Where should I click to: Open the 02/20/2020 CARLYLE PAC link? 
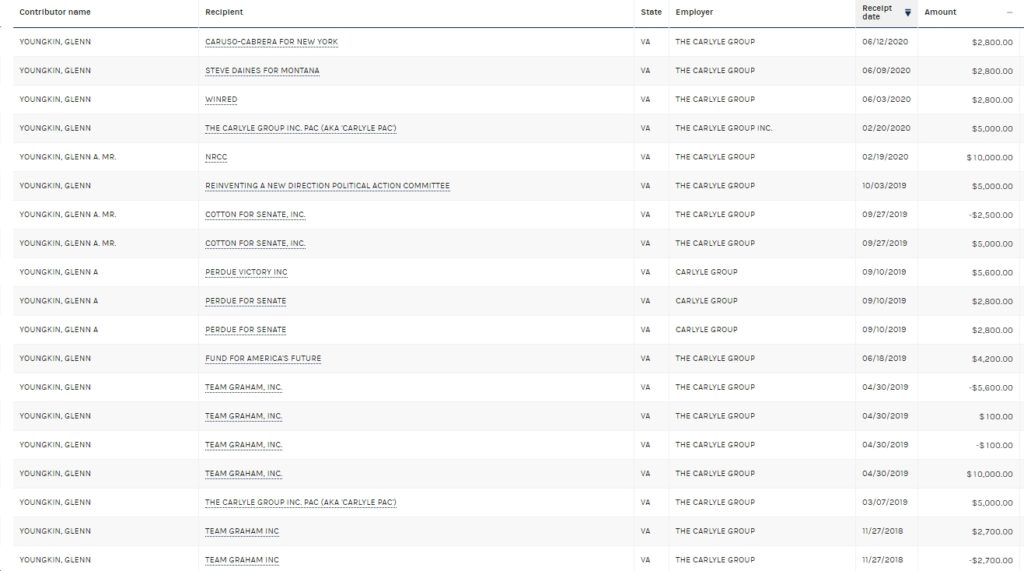300,128
